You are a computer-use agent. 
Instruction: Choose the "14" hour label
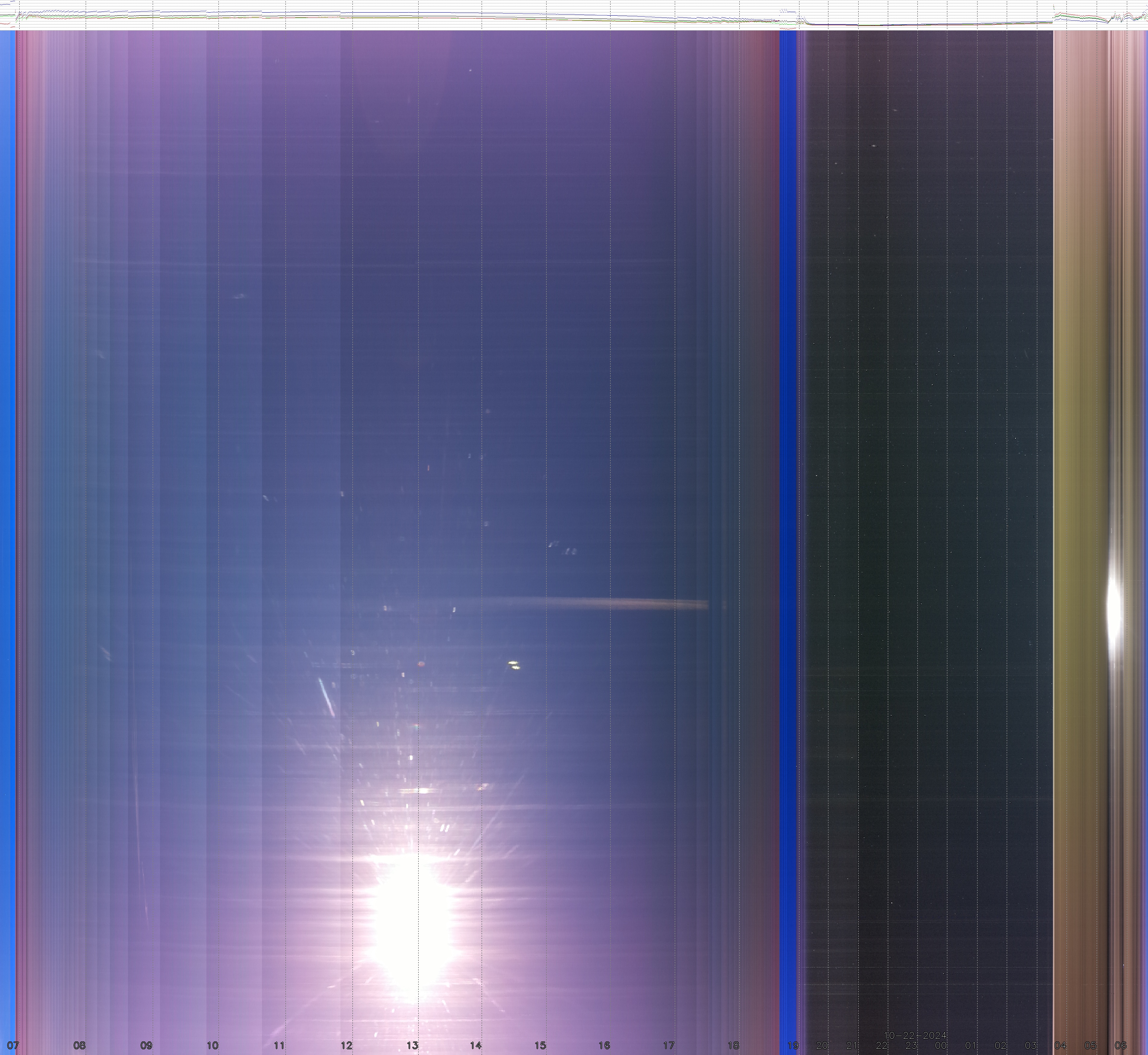click(476, 1046)
